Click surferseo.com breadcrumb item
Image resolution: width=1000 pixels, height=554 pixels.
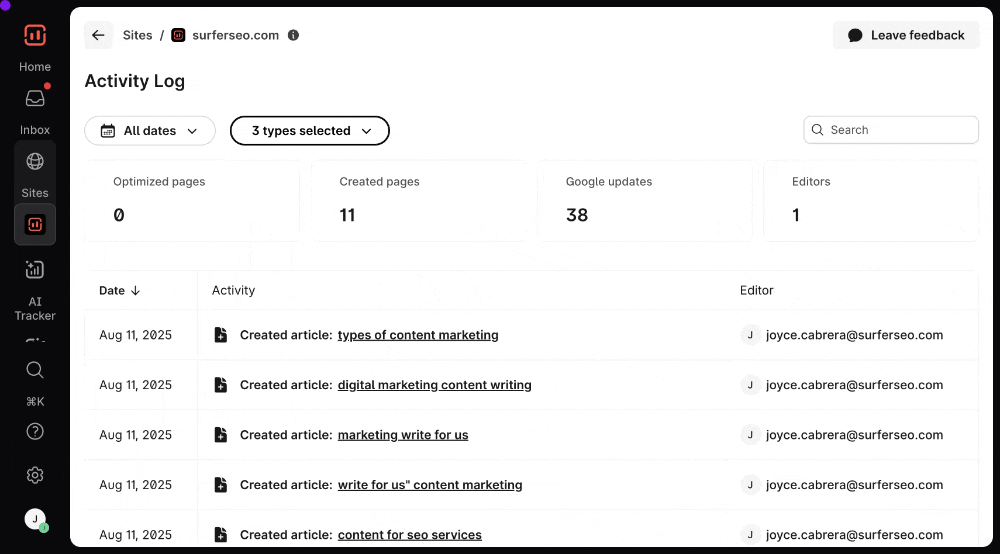coord(235,35)
